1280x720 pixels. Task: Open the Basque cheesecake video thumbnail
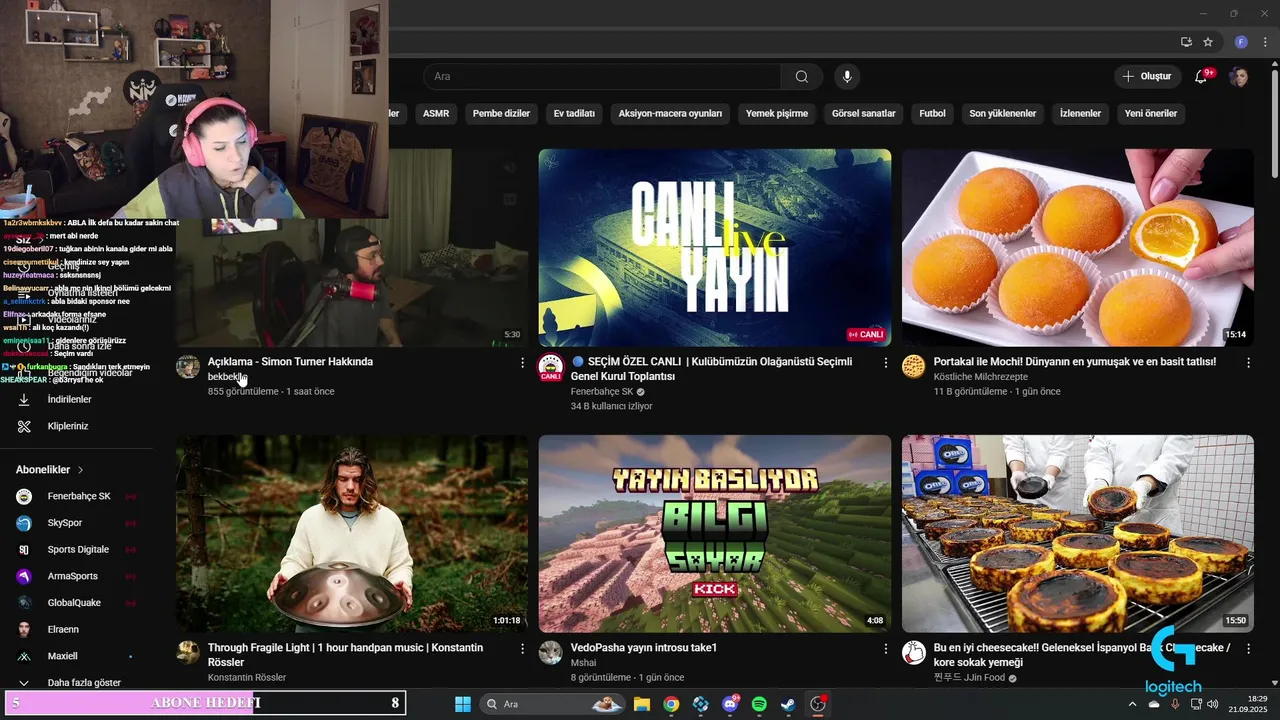pyautogui.click(x=1077, y=534)
